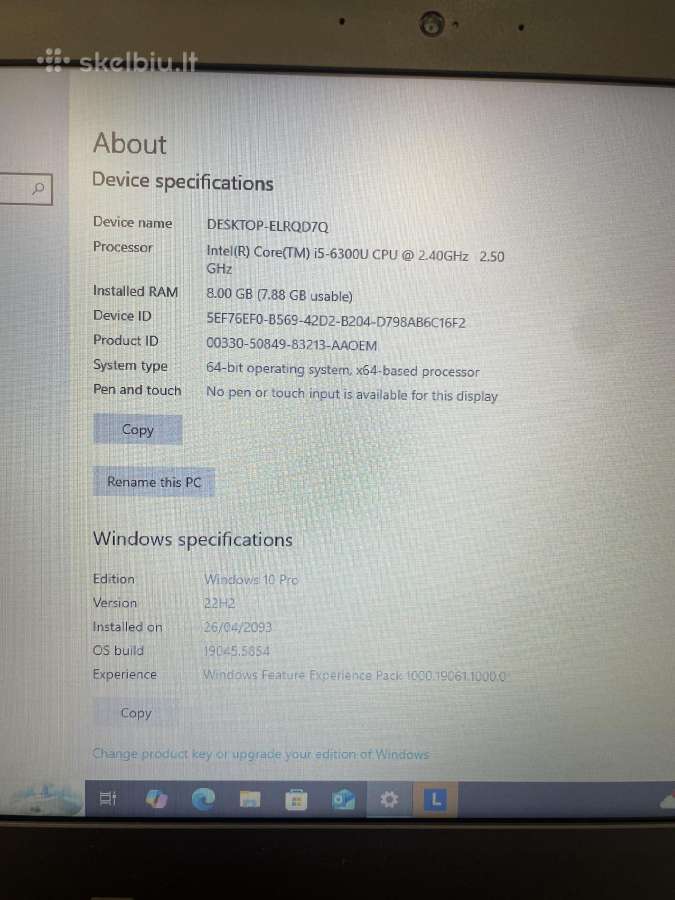Select the 8.00 GB installed RAM value
The image size is (675, 900).
pos(279,295)
